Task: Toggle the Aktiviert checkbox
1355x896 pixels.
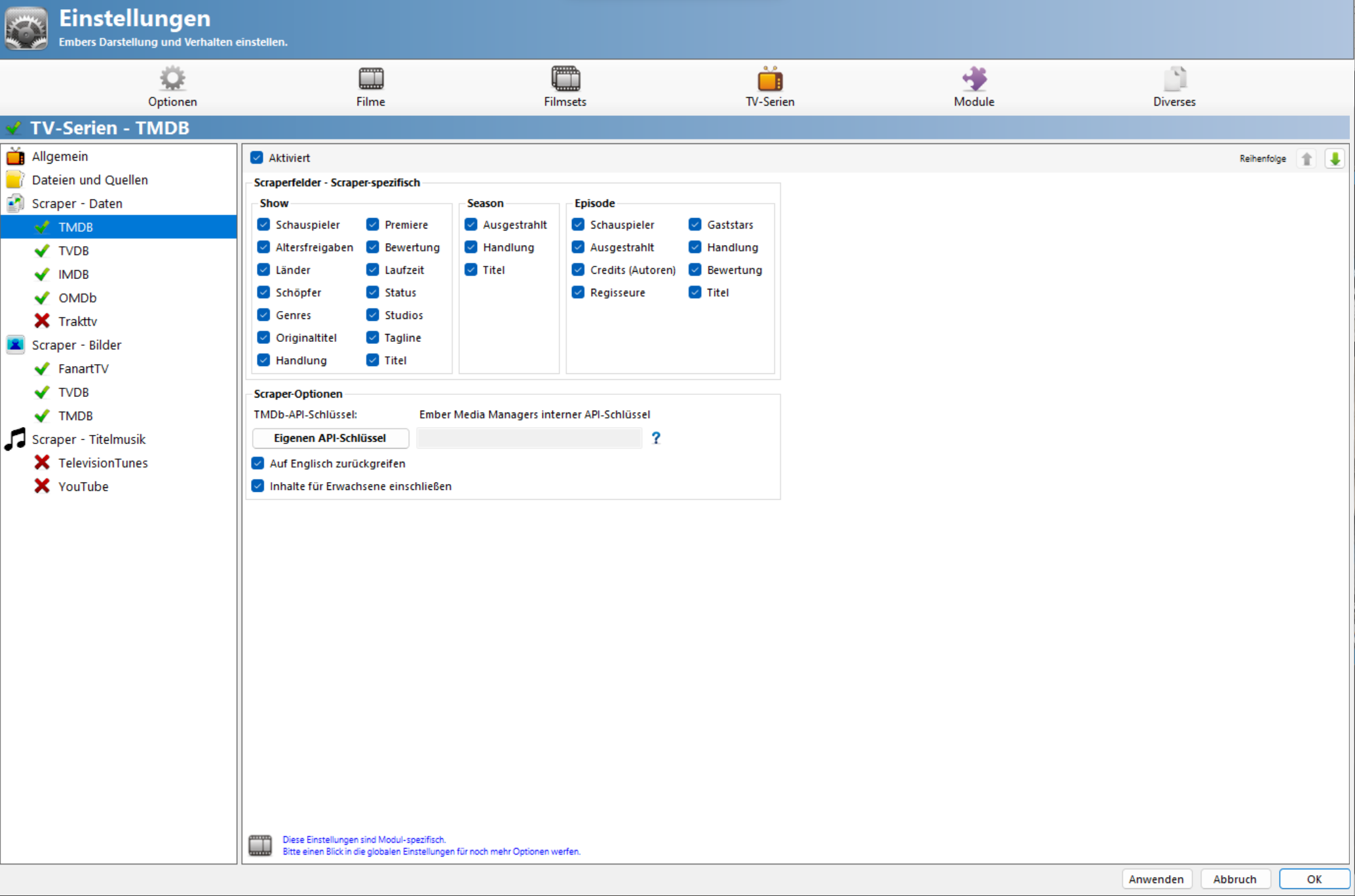Action: (x=257, y=158)
